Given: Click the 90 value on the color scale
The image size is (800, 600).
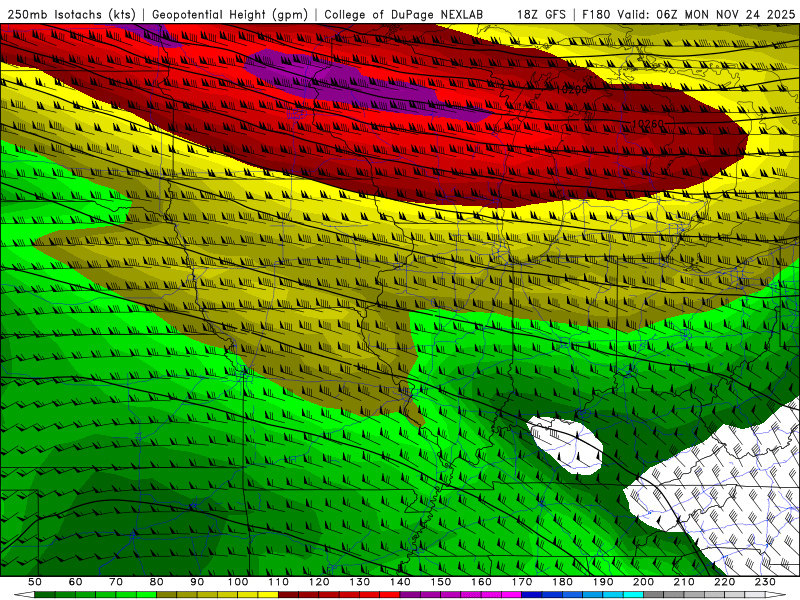Looking at the screenshot, I should coord(197,582).
